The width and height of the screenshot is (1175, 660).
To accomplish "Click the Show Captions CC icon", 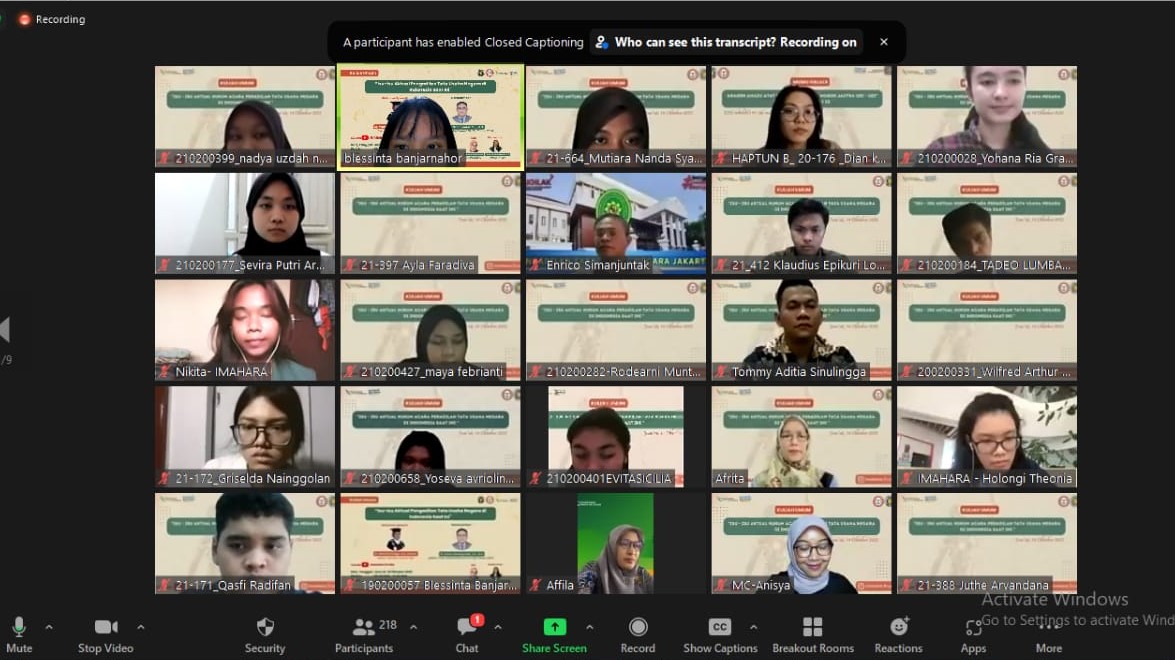I will tap(719, 626).
